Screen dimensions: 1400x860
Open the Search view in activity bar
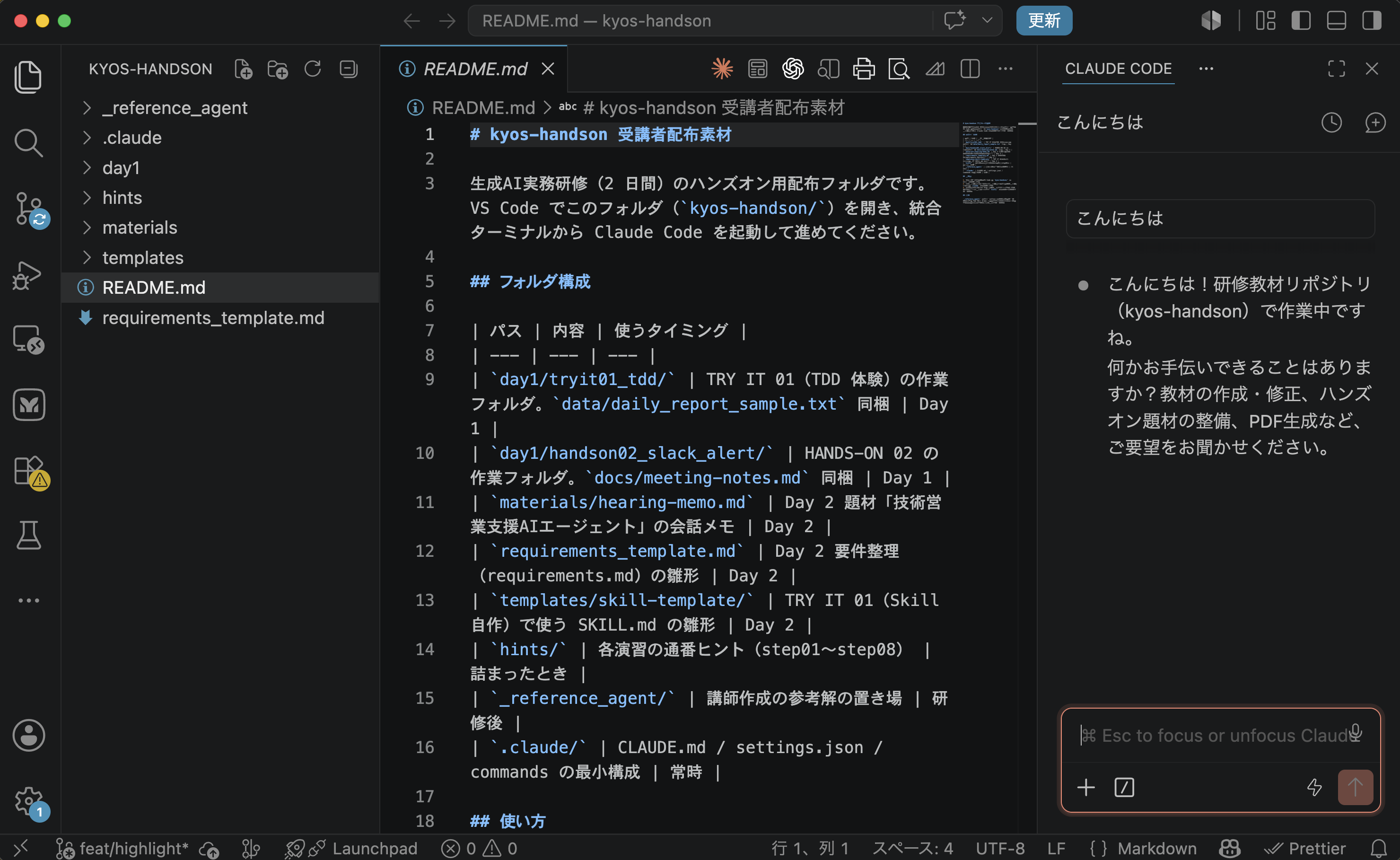[28, 142]
